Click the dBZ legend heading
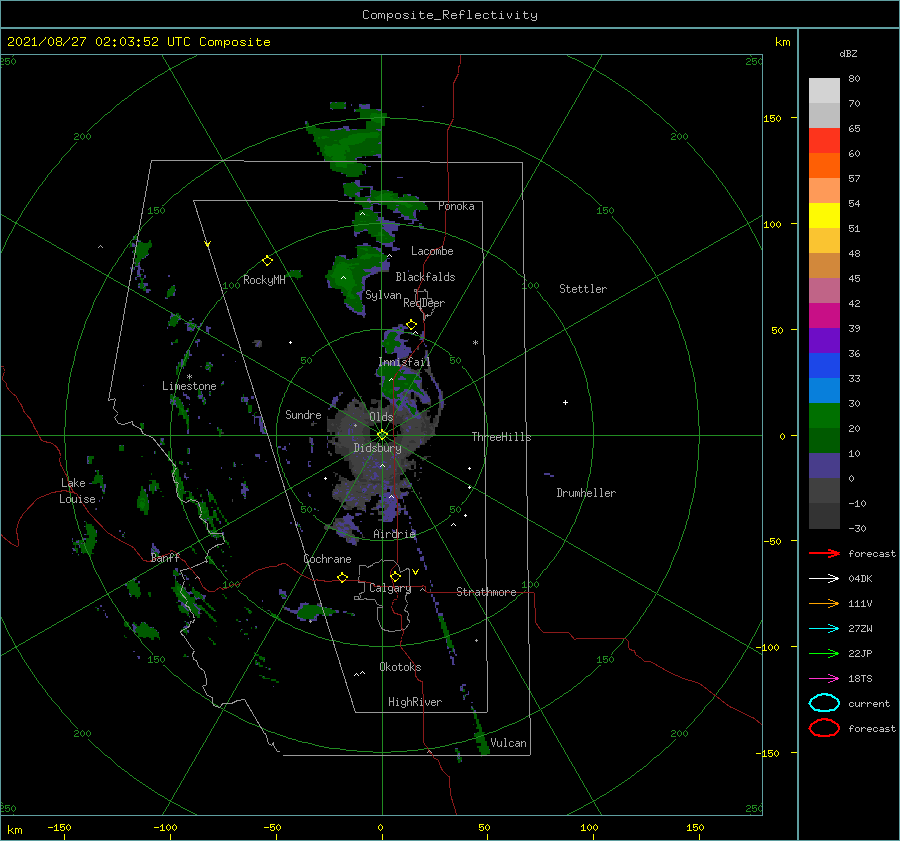Screen dimensions: 900x841 coord(848,54)
